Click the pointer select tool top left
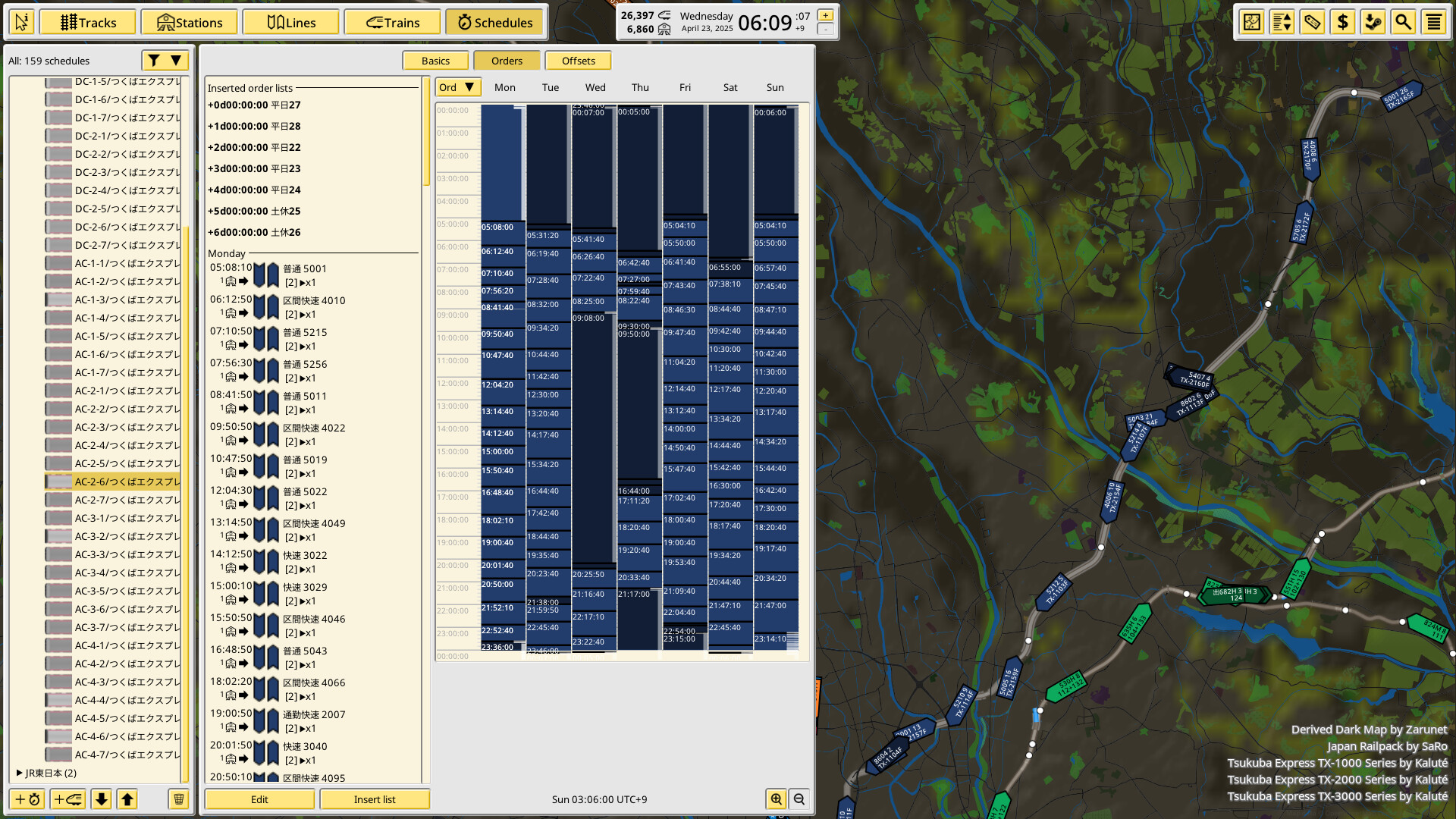The height and width of the screenshot is (819, 1456). [21, 22]
